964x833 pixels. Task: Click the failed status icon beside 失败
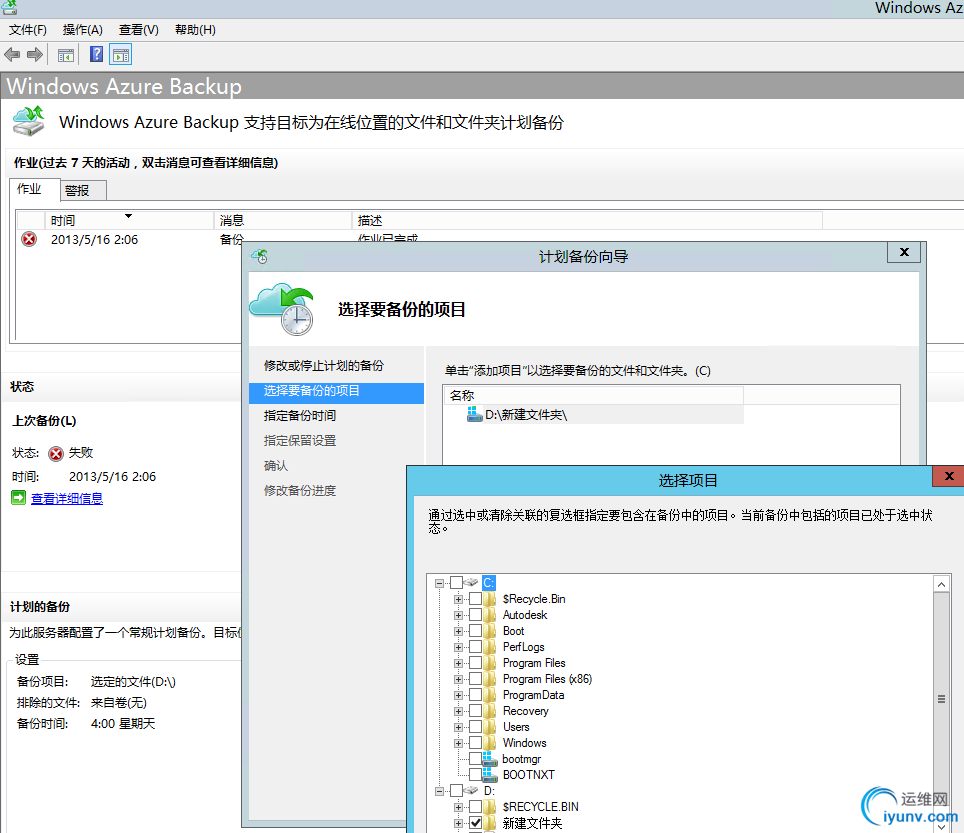point(56,454)
